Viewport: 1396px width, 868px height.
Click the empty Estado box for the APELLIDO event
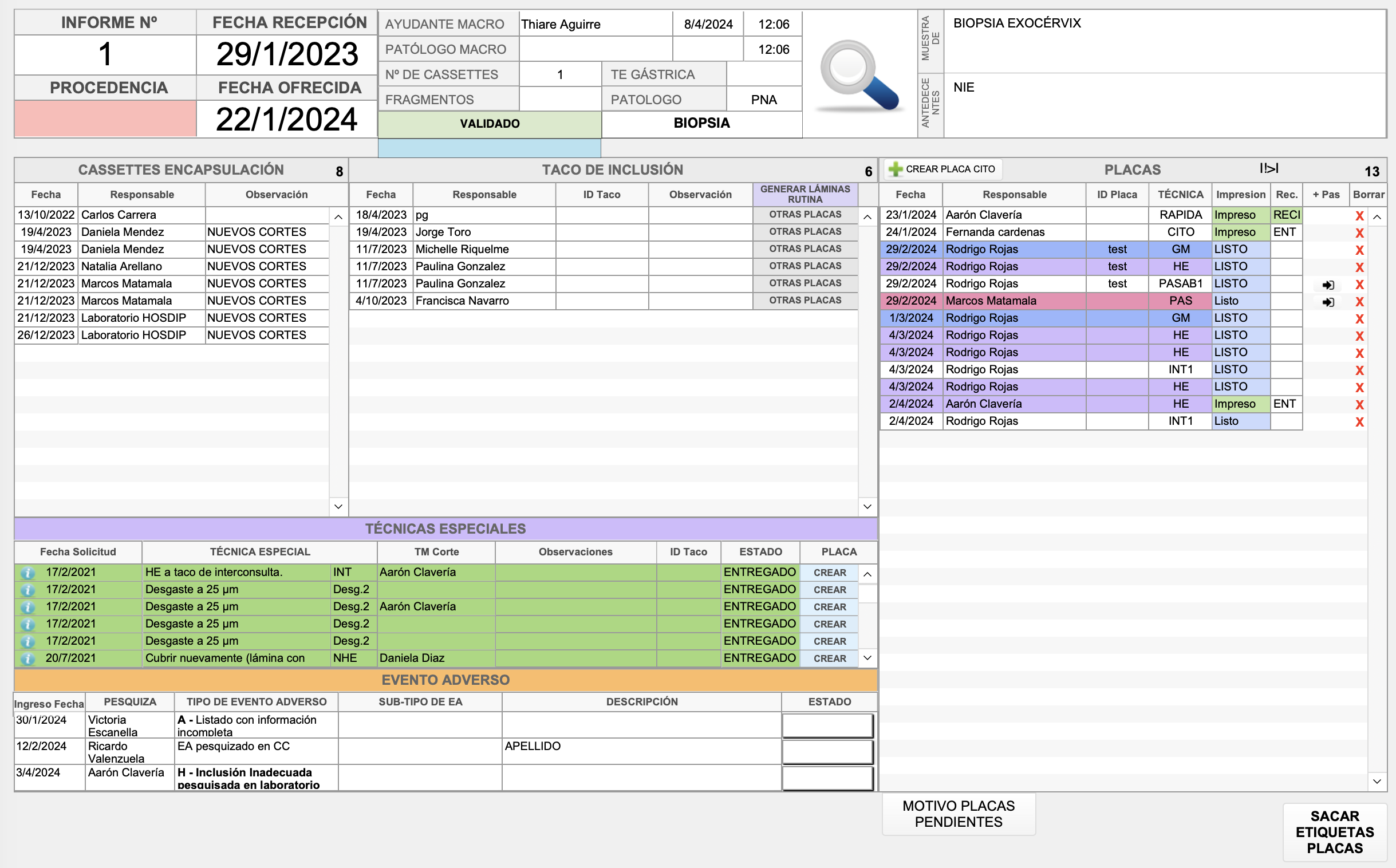click(x=828, y=752)
